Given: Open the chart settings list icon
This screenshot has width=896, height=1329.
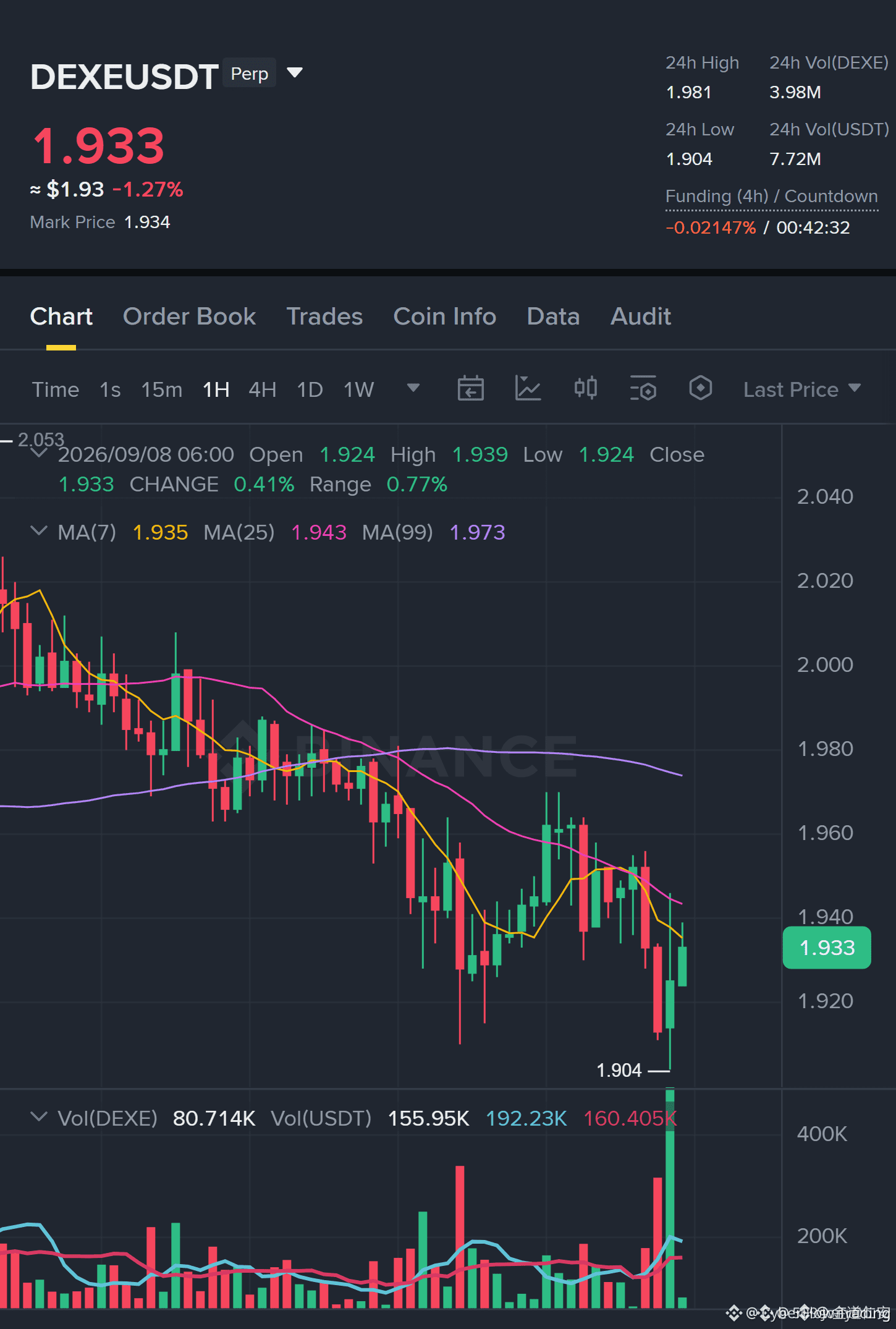Looking at the screenshot, I should [643, 389].
